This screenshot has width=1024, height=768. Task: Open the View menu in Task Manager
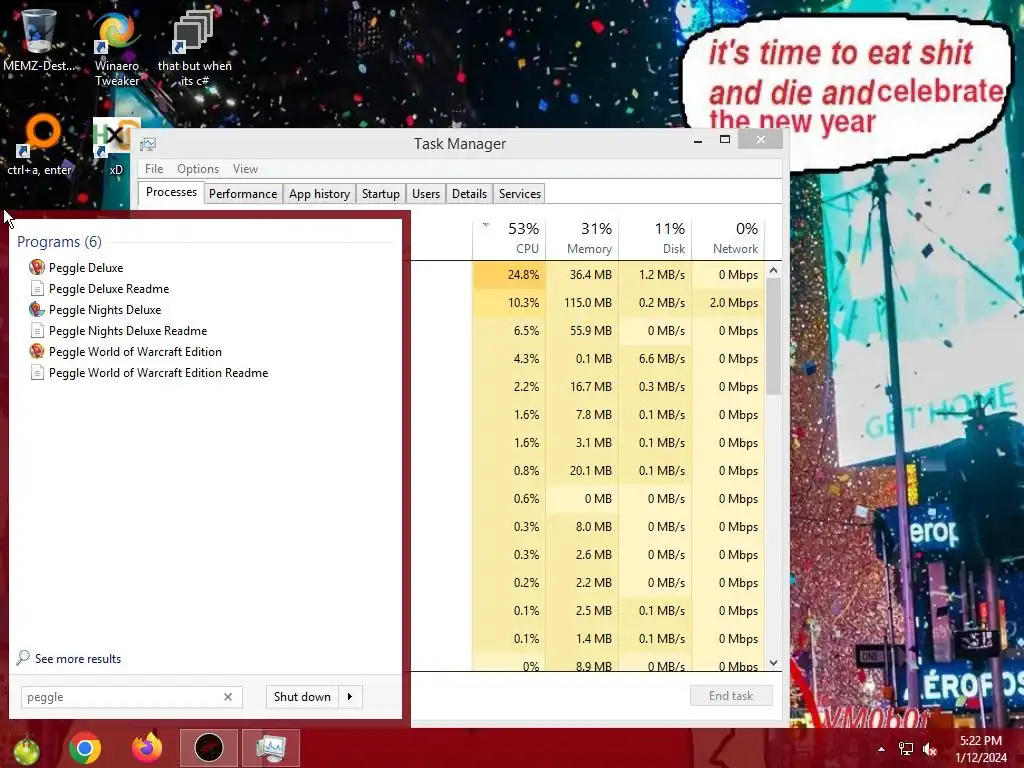246,168
